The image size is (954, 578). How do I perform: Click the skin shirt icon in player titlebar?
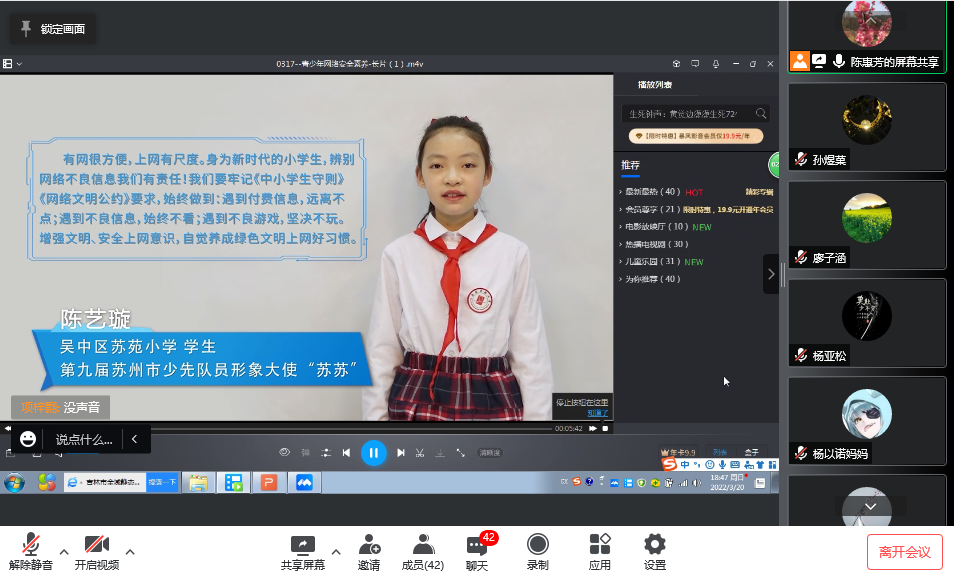point(676,63)
